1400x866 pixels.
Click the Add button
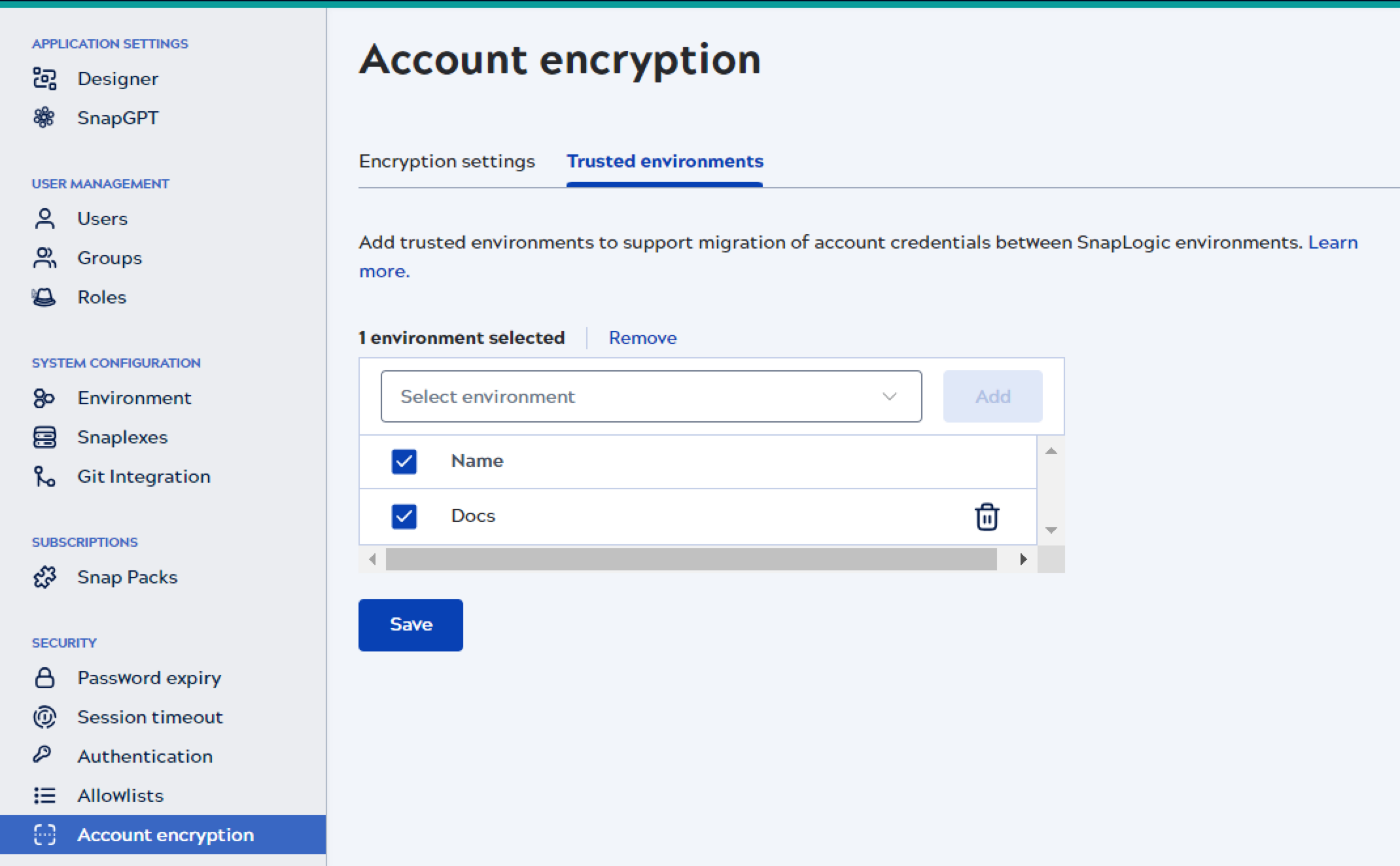tap(992, 396)
